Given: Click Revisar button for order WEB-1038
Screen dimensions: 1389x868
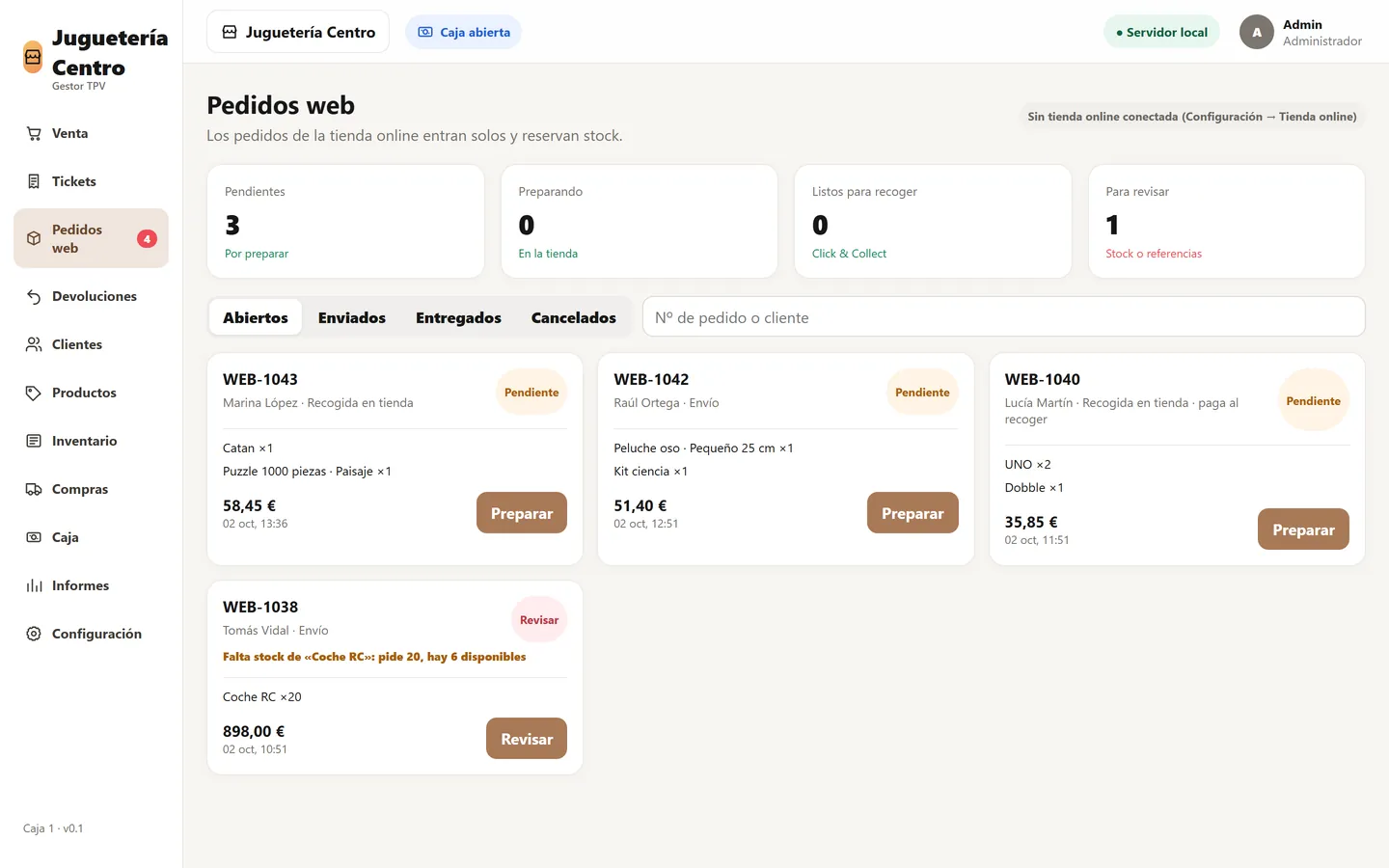Looking at the screenshot, I should (527, 739).
